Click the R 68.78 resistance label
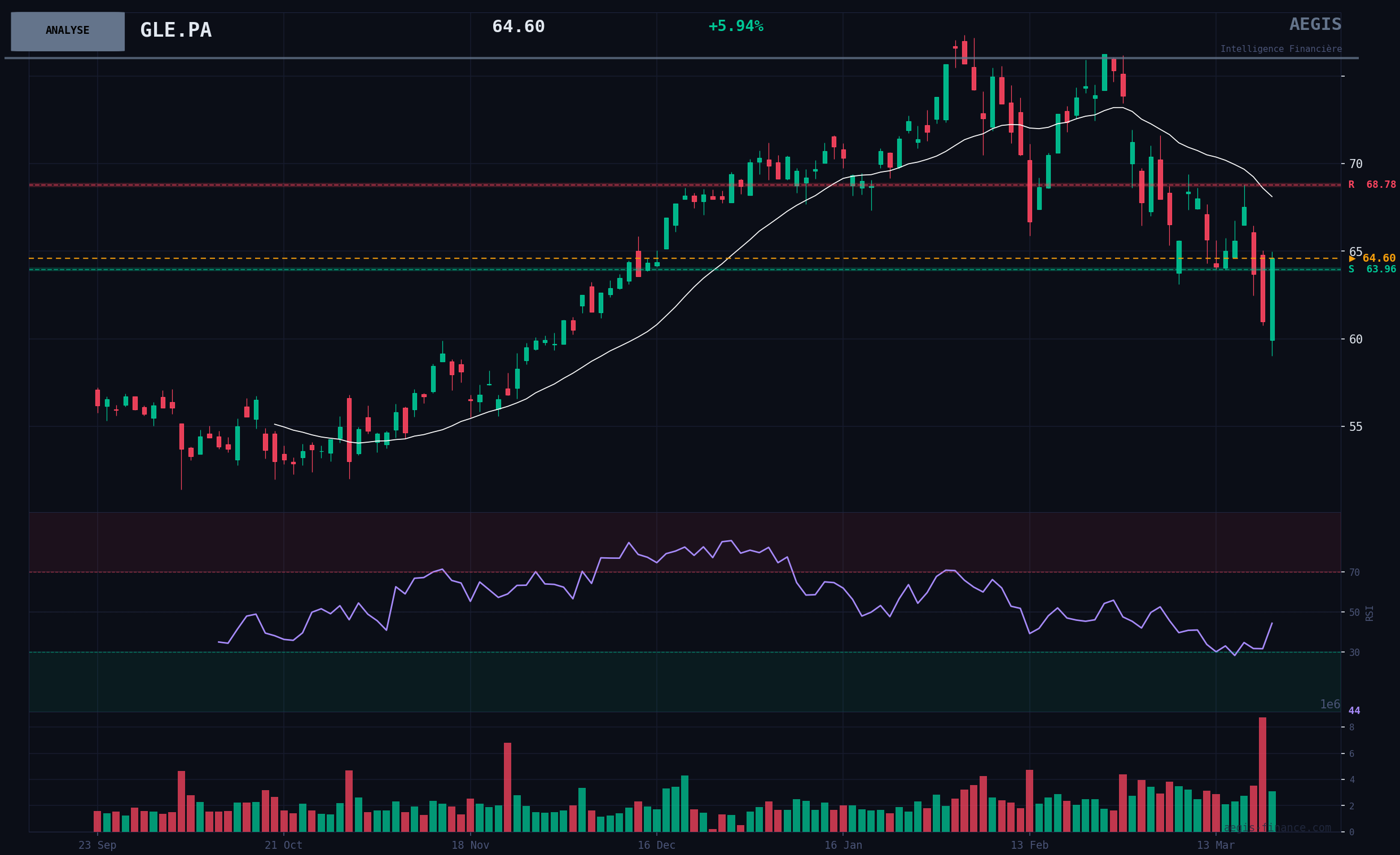Viewport: 1400px width, 855px height. tap(1372, 184)
